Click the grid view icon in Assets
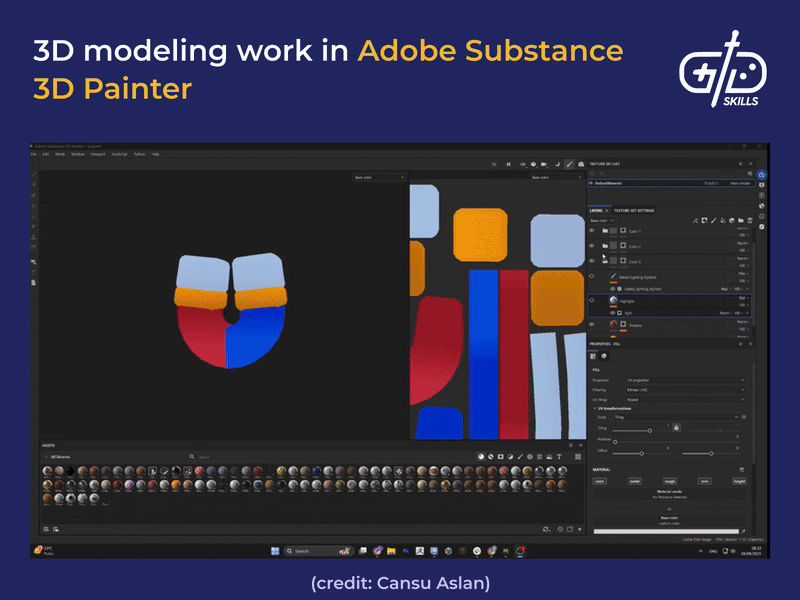Screen dimensions: 800x600 pos(578,457)
